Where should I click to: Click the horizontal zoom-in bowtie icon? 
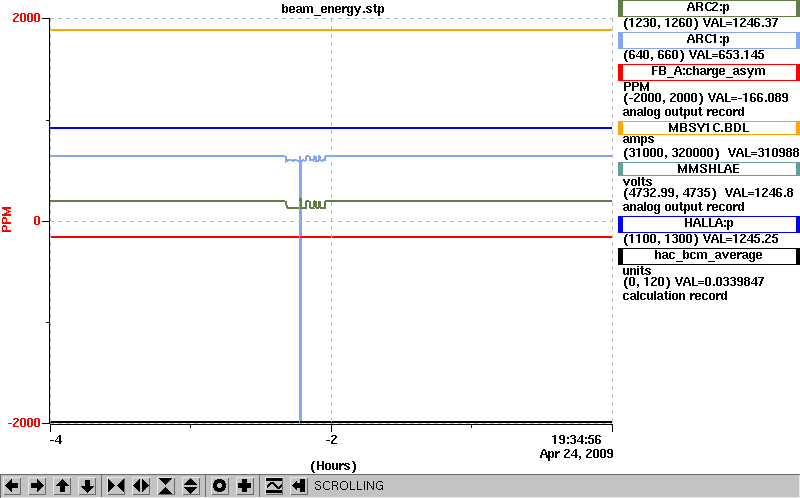pos(116,486)
